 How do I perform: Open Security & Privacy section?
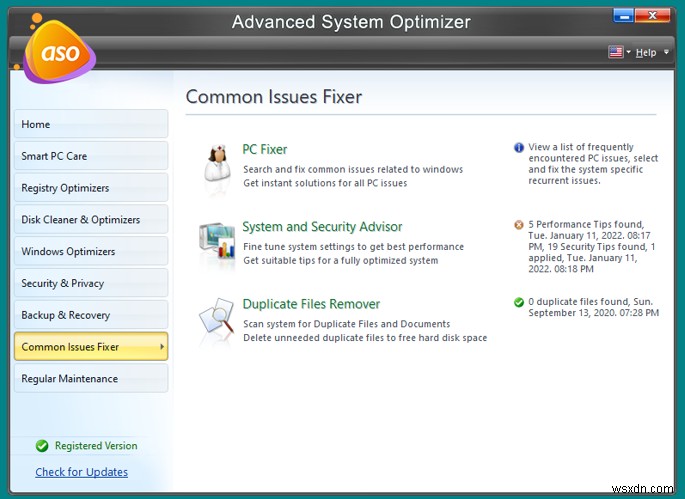click(x=91, y=283)
